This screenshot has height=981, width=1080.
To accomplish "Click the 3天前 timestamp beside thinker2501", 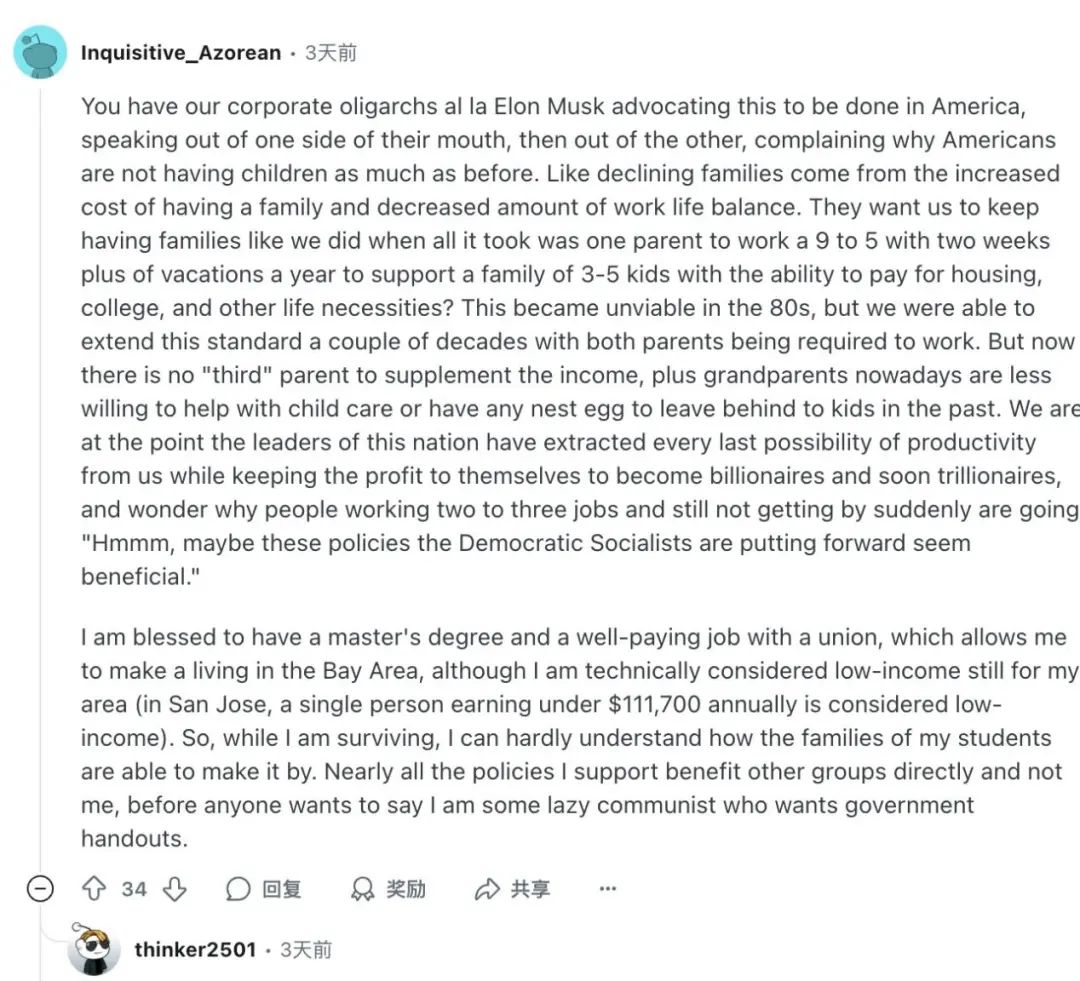I will click(306, 950).
